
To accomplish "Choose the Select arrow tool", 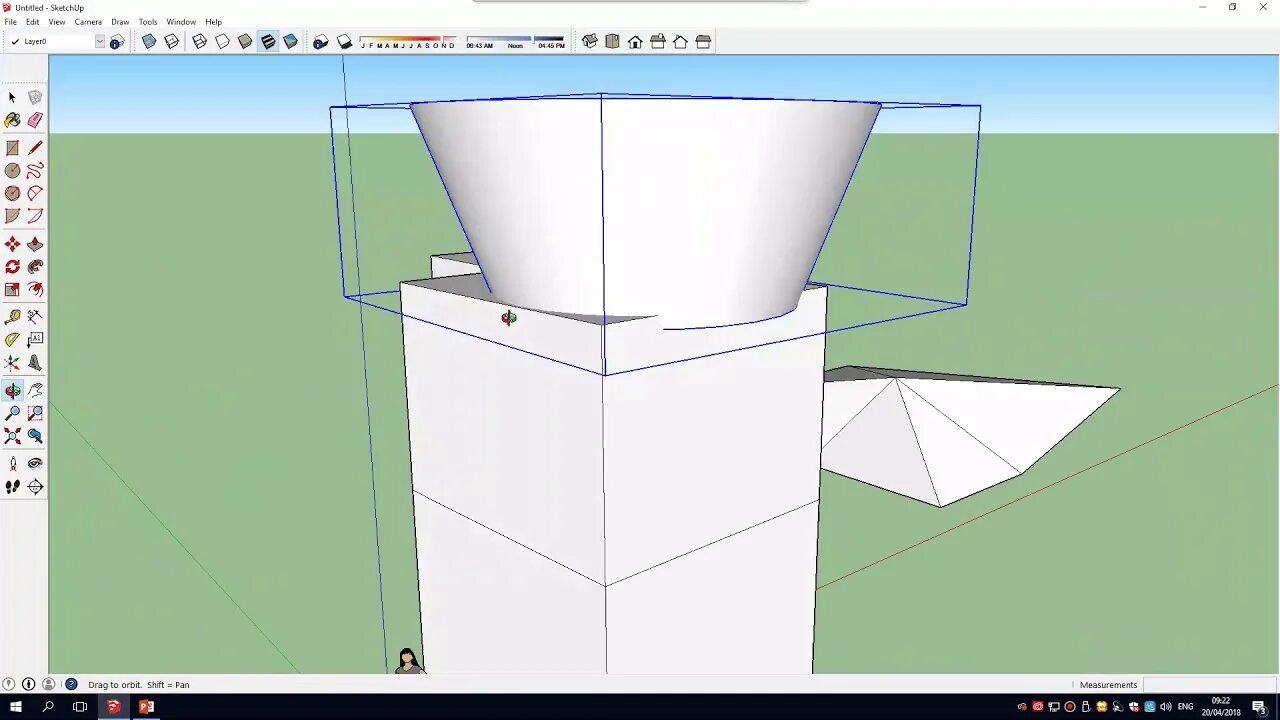I will [12, 97].
